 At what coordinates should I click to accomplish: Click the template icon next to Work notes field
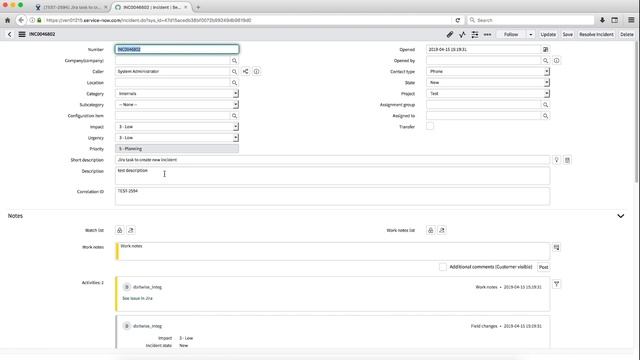(556, 247)
